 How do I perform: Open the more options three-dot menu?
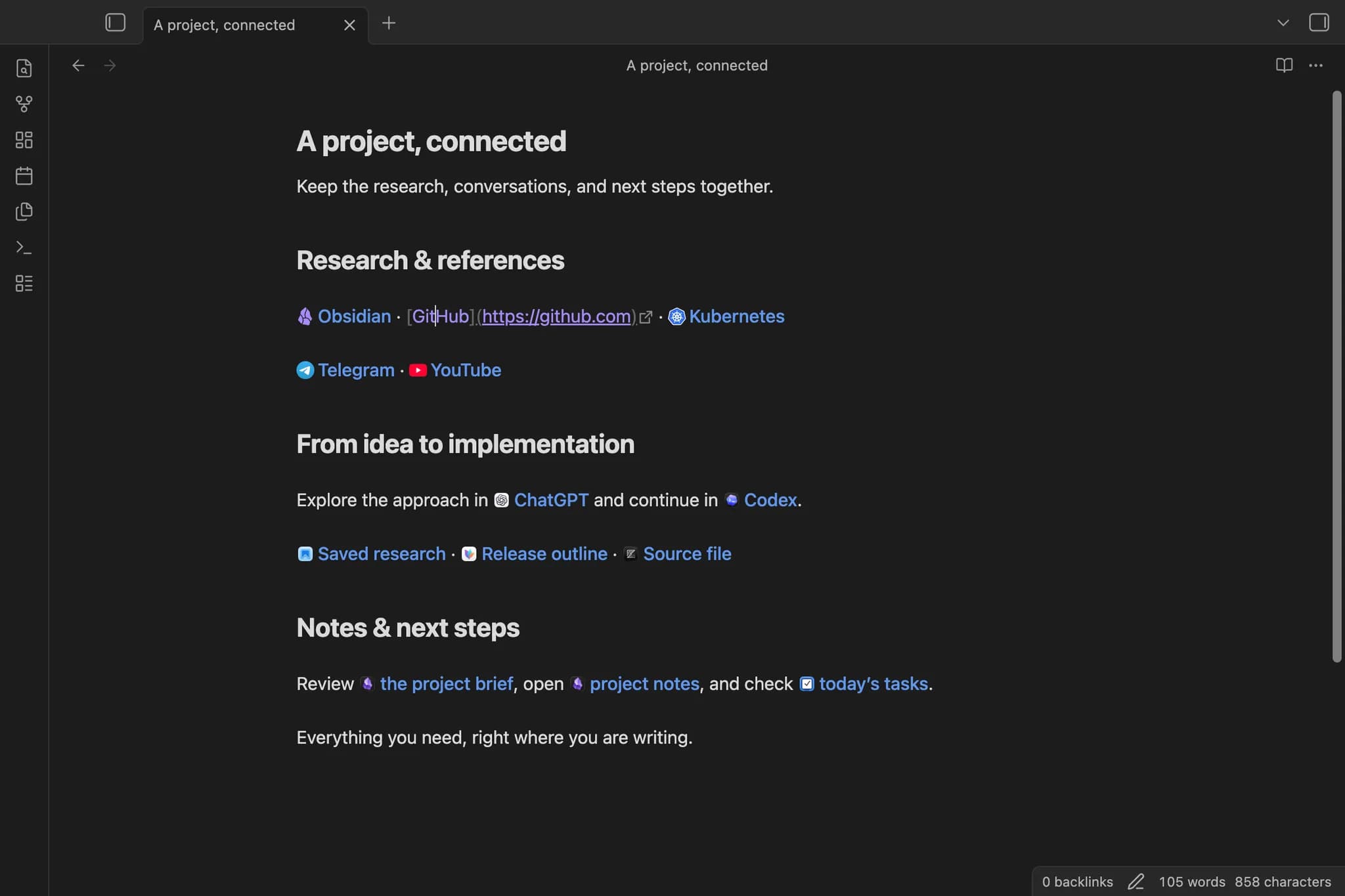[1316, 65]
